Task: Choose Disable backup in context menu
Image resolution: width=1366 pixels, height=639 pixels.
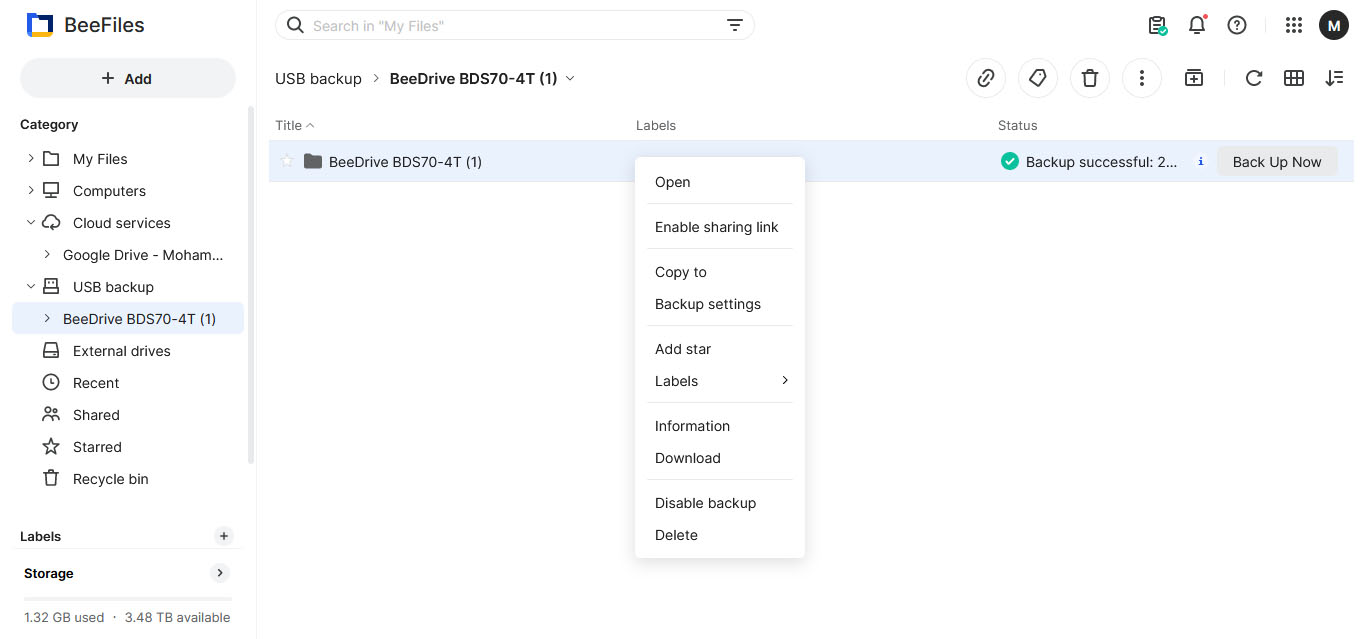Action: (x=705, y=503)
